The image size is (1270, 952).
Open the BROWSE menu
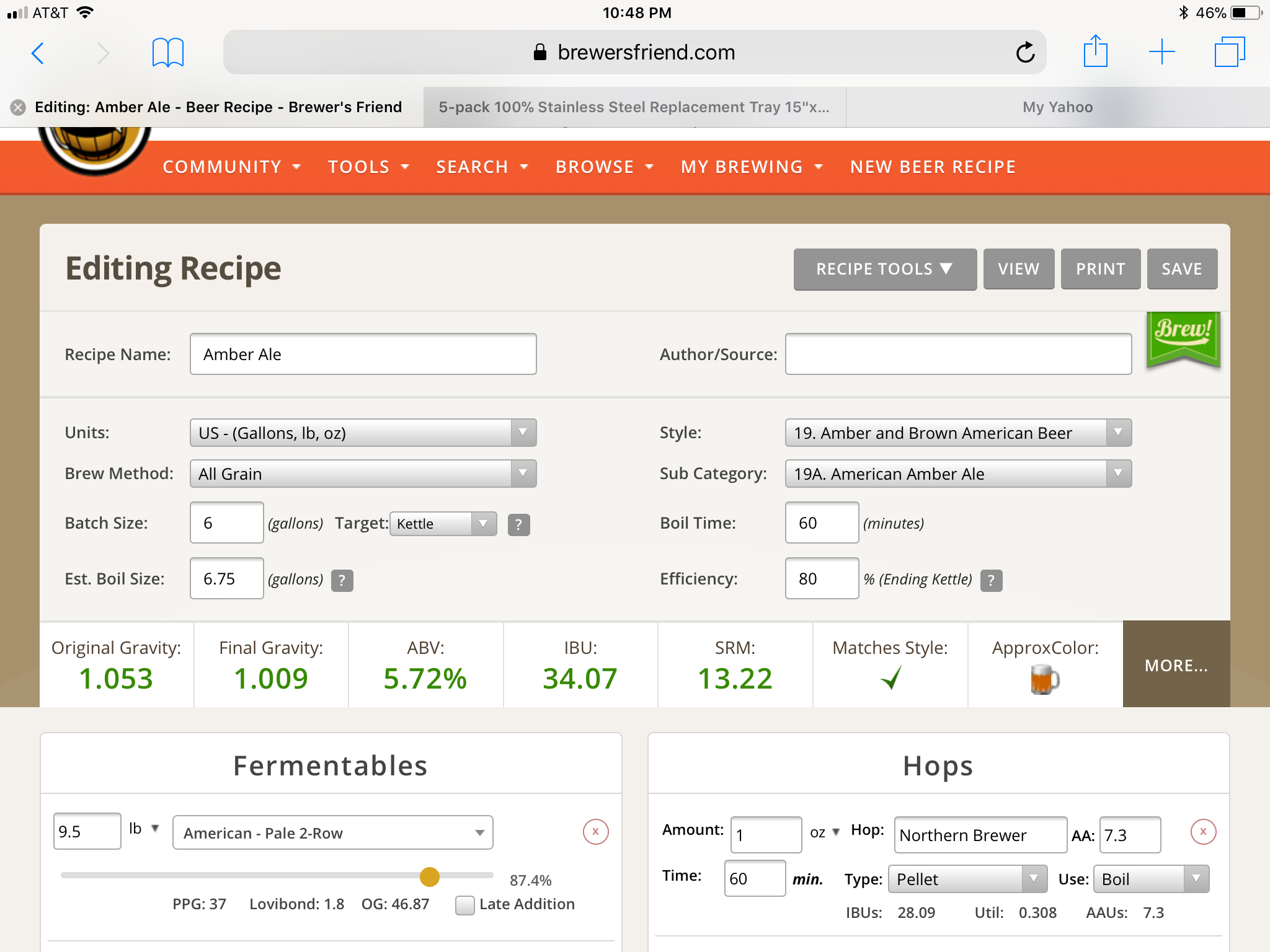pyautogui.click(x=605, y=167)
